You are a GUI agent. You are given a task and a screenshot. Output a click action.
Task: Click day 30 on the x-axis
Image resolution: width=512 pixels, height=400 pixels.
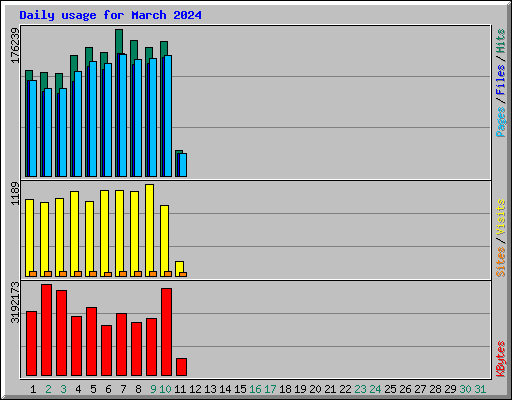pyautogui.click(x=465, y=389)
